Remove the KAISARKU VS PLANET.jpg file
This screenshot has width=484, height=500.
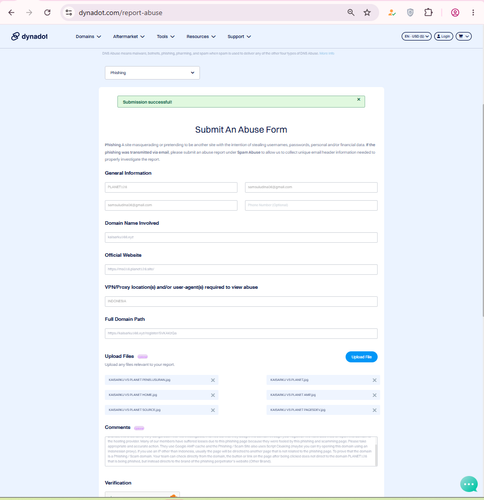(374, 380)
